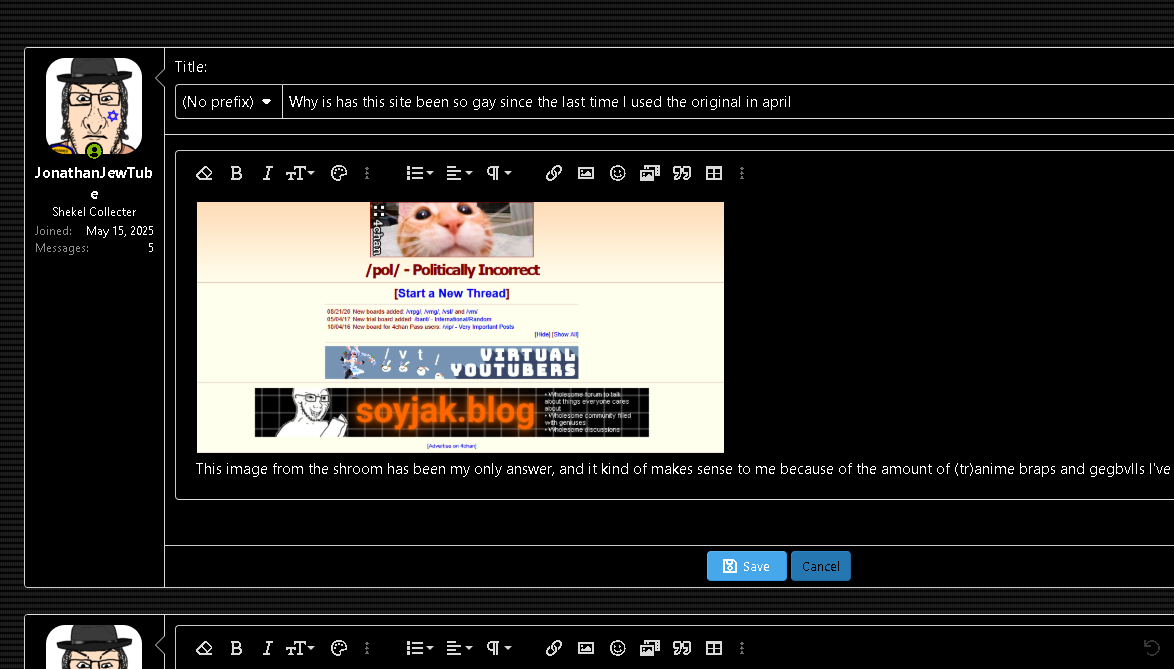1174x669 pixels.
Task: Show more insert options in bottom editor
Action: point(742,648)
